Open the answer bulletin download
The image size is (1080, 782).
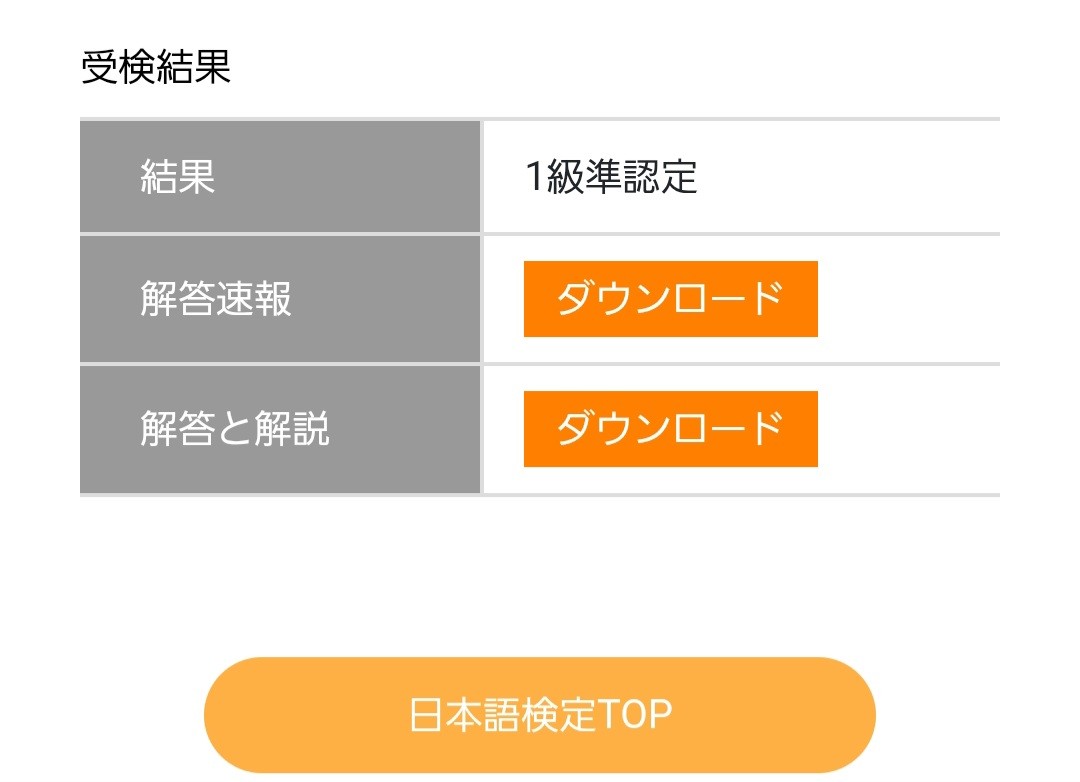coord(670,299)
